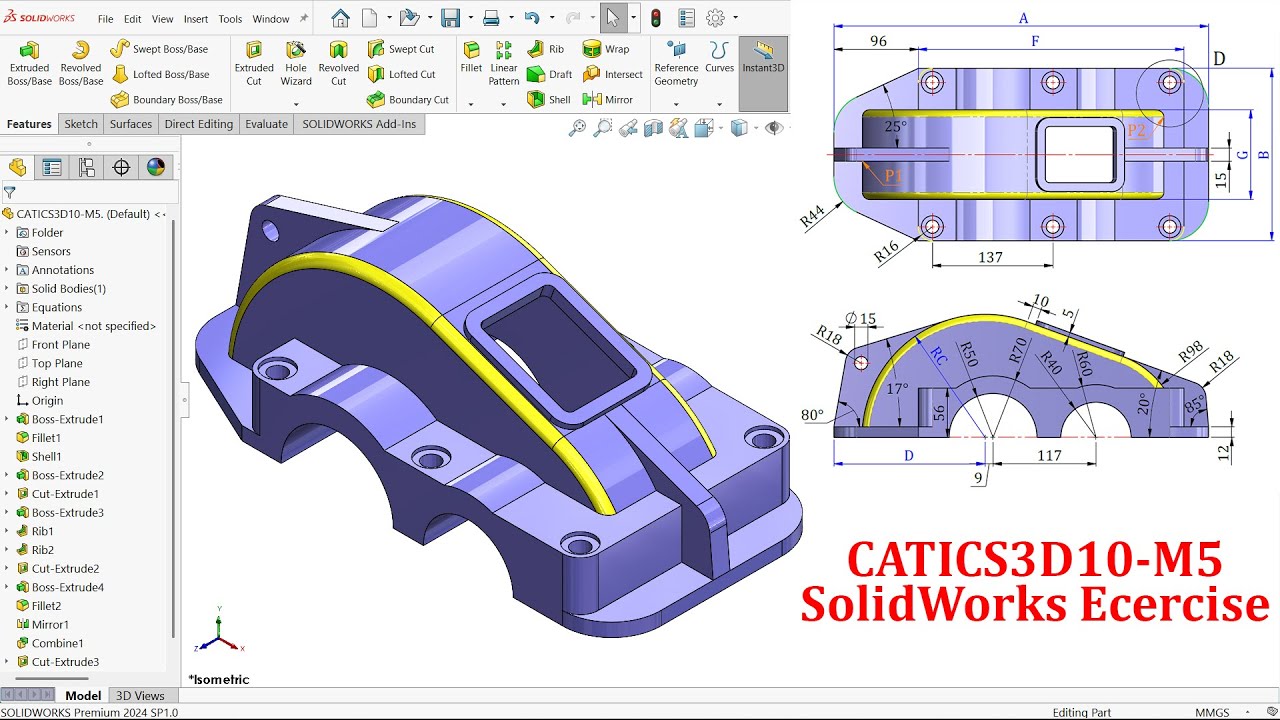Choose the Swept Cut command
The width and height of the screenshot is (1280, 720).
400,49
